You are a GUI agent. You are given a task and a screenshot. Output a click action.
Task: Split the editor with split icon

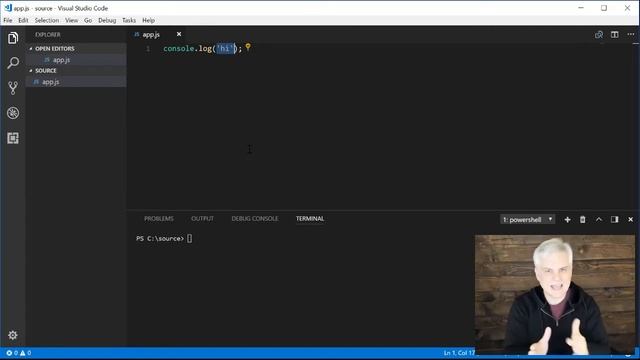point(615,35)
